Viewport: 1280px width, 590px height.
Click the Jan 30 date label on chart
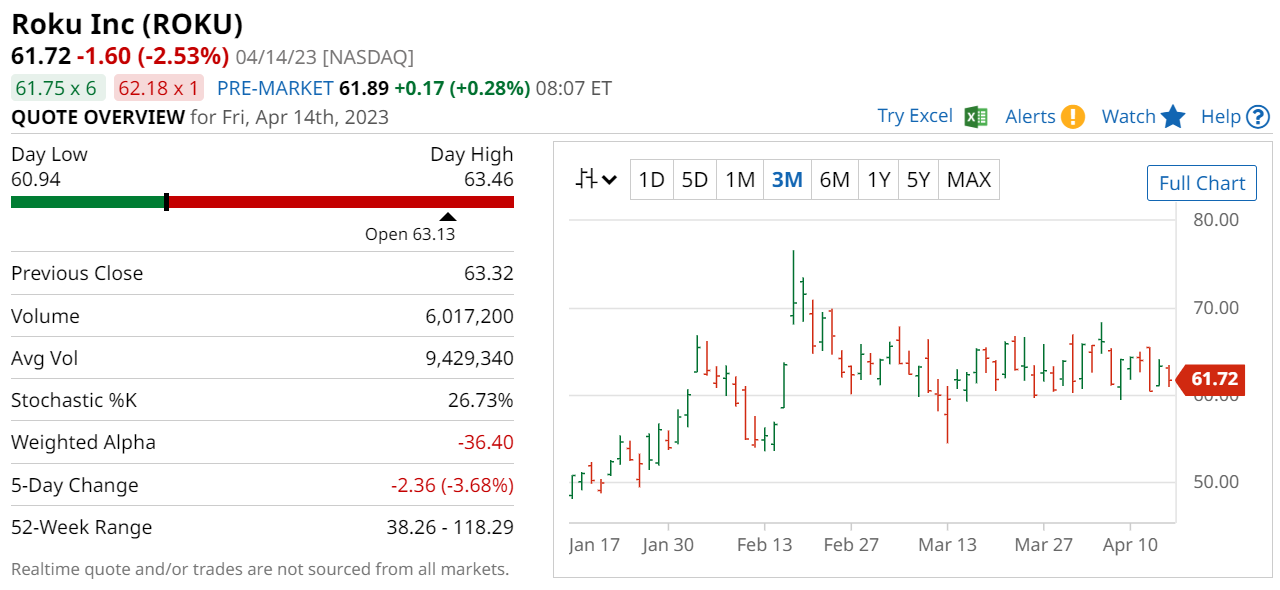point(668,545)
